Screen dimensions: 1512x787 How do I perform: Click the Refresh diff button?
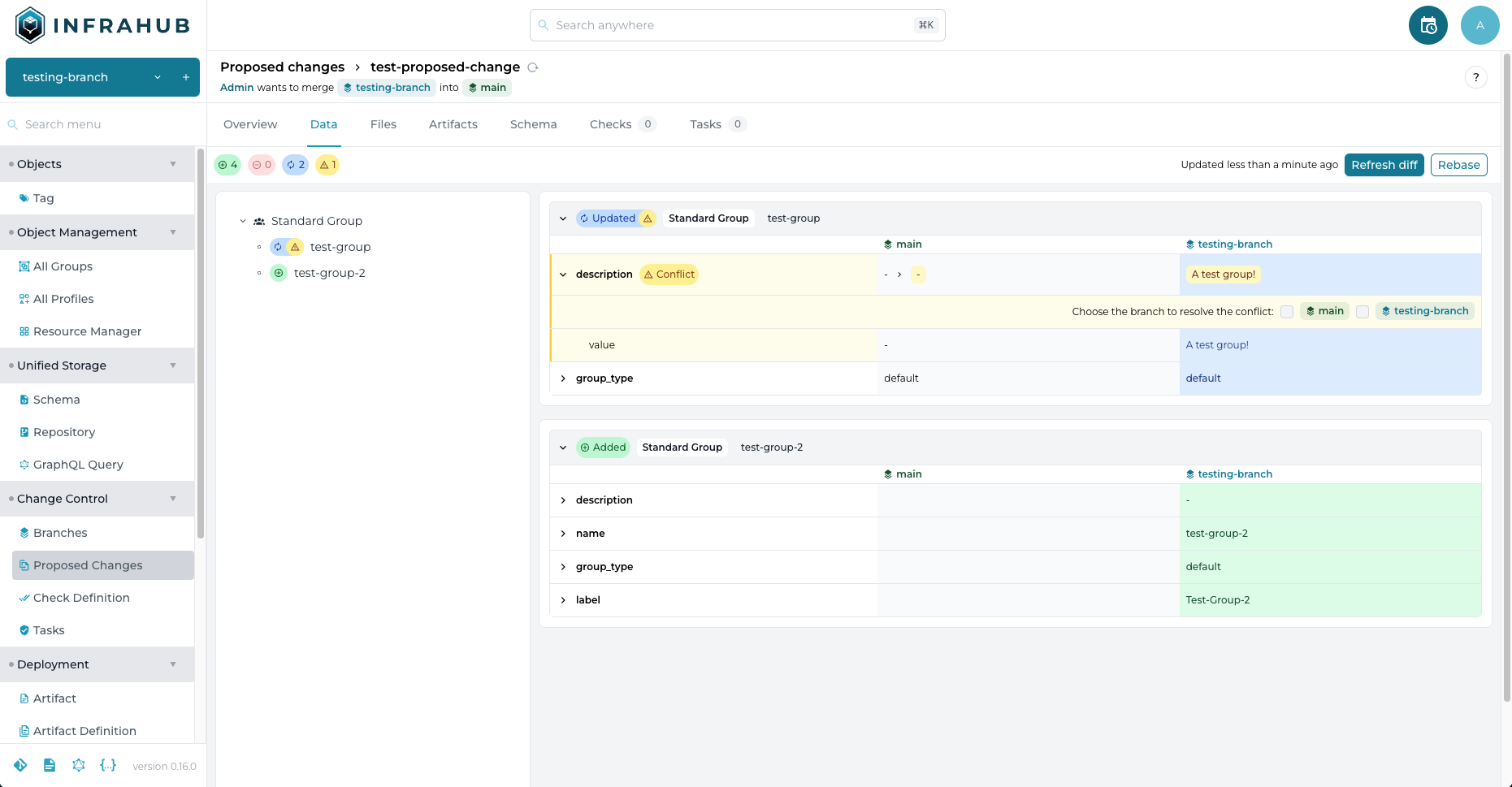[x=1384, y=165]
